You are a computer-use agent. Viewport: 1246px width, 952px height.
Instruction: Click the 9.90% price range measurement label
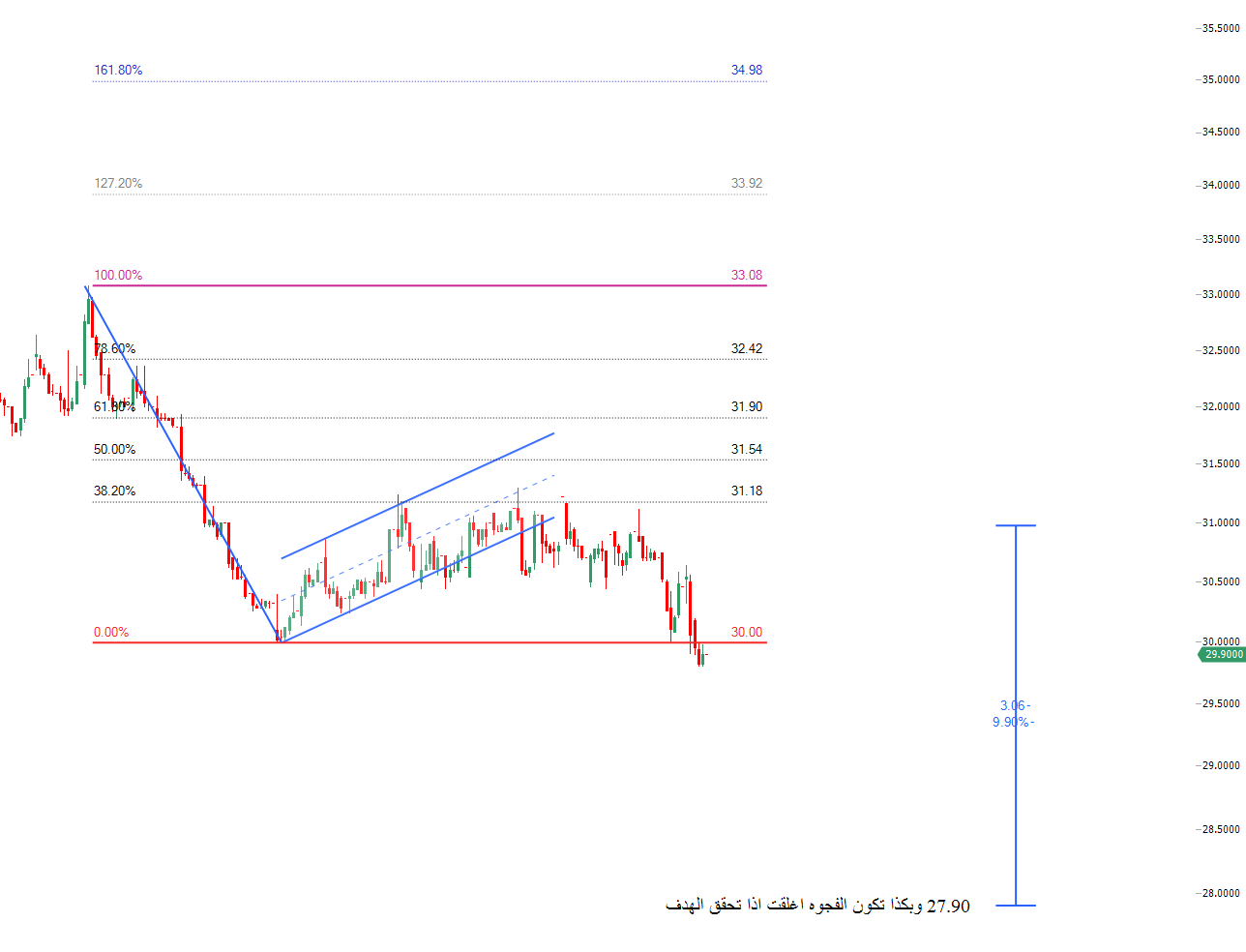(x=1012, y=723)
